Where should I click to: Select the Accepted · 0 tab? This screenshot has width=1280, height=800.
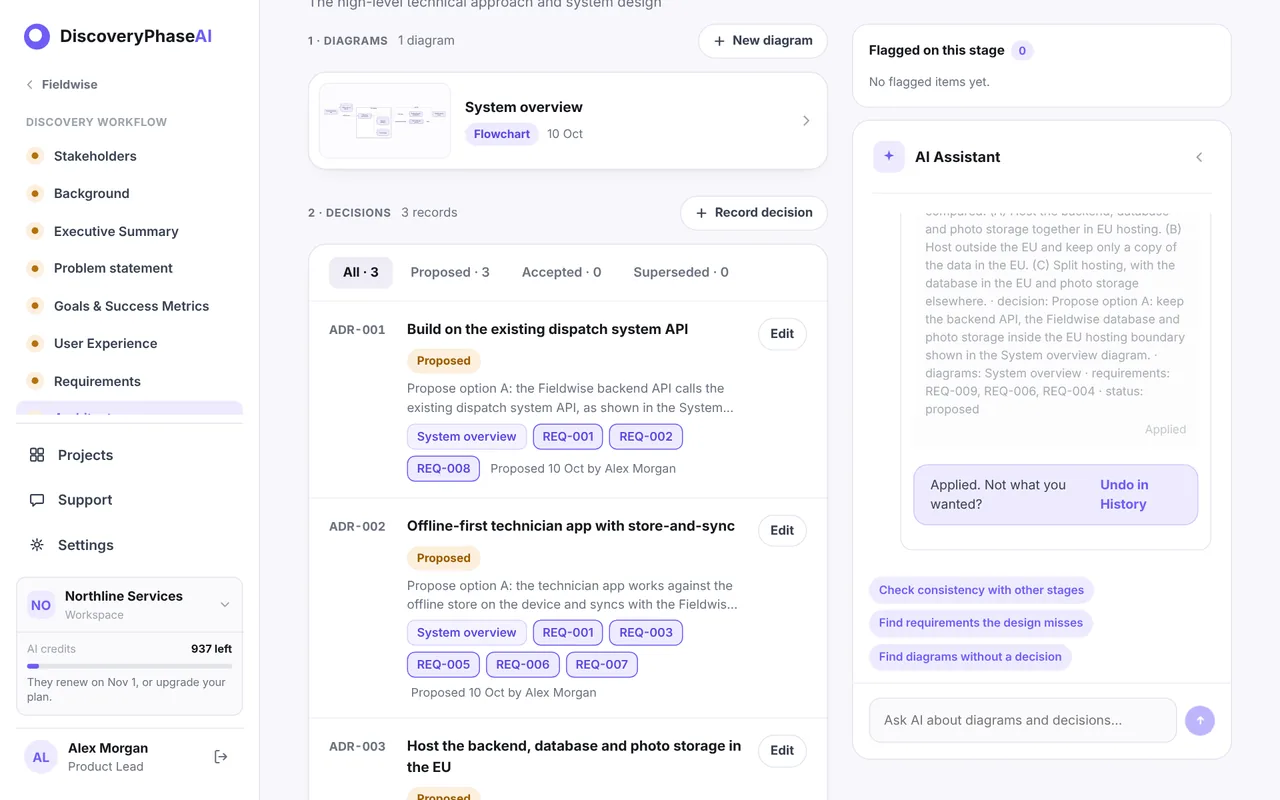click(x=561, y=272)
